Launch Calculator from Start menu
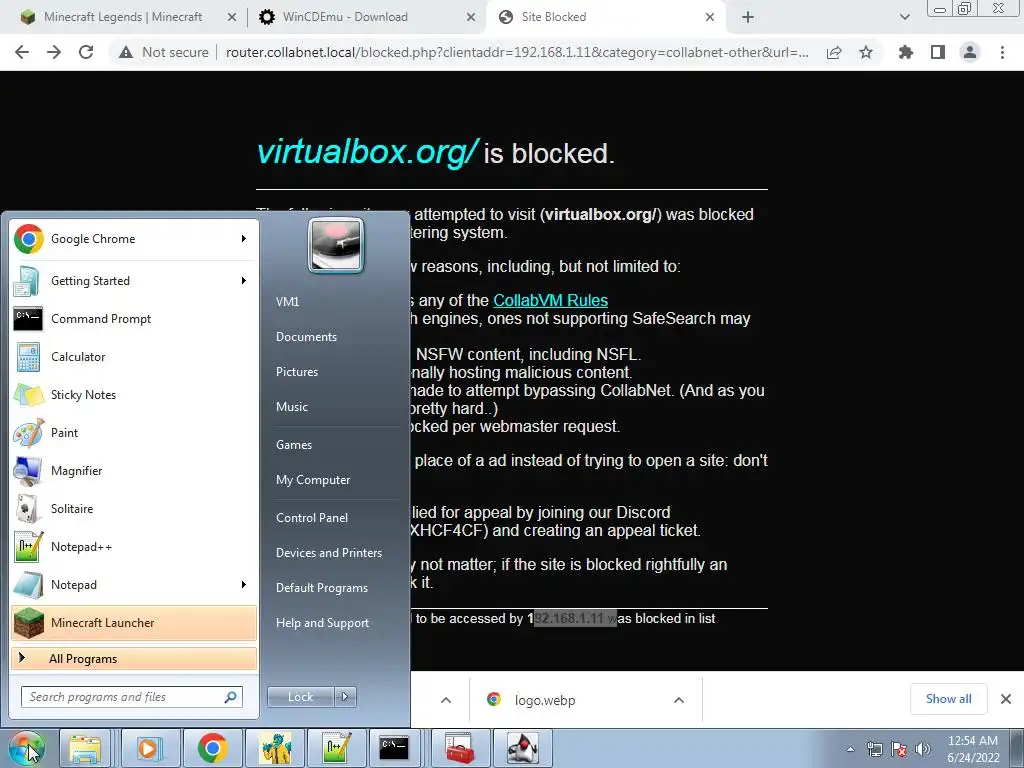The width and height of the screenshot is (1024, 768). tap(133, 357)
